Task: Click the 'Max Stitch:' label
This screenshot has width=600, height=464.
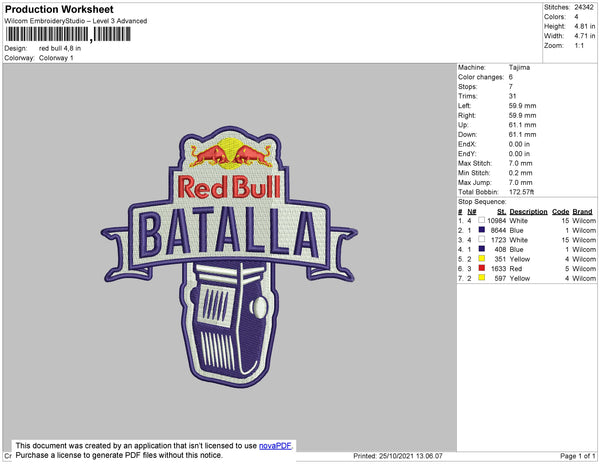Action: [x=475, y=163]
